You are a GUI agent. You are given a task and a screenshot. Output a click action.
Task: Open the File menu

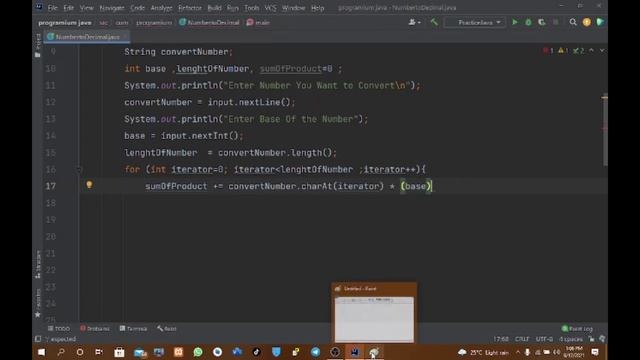[53, 8]
